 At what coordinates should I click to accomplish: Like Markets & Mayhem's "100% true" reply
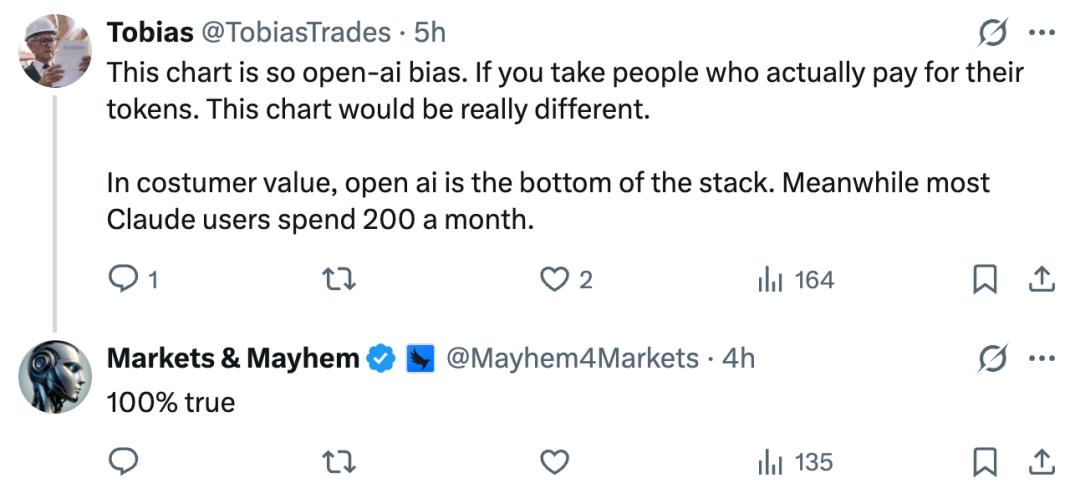554,462
